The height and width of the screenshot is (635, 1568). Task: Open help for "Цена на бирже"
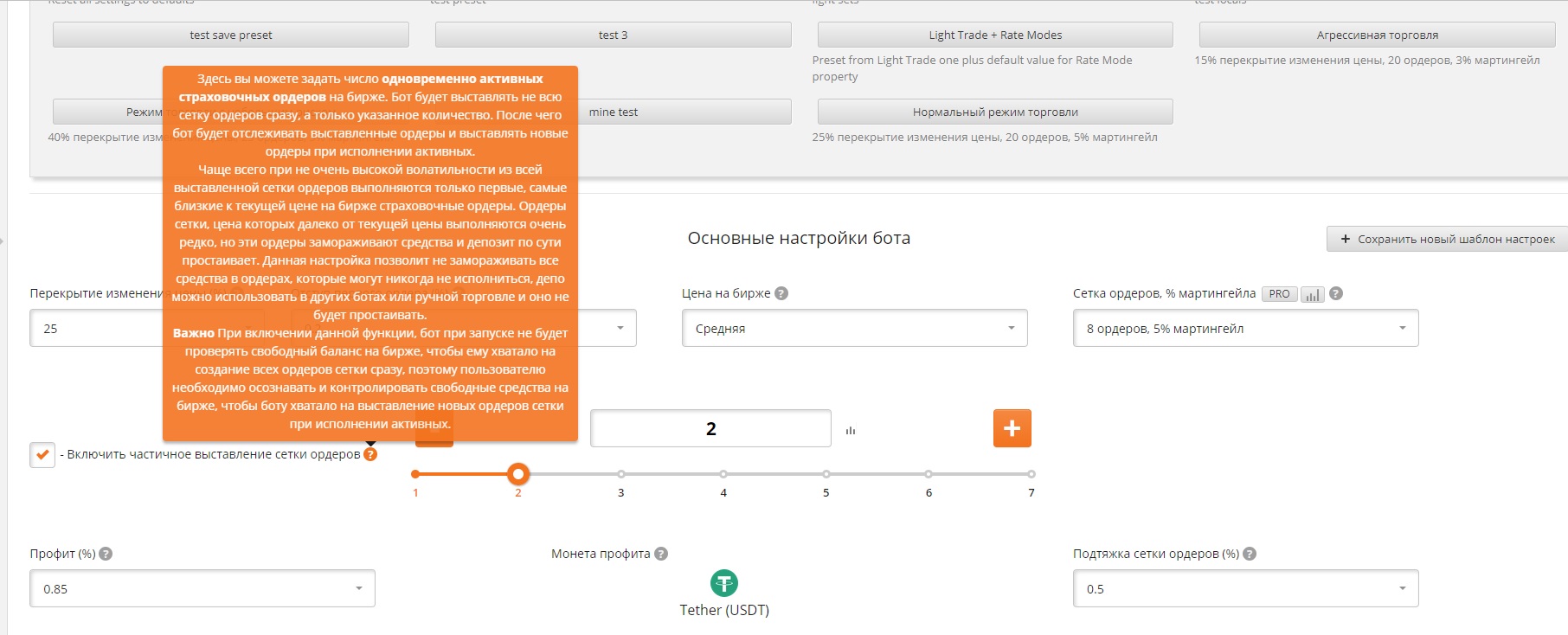781,293
